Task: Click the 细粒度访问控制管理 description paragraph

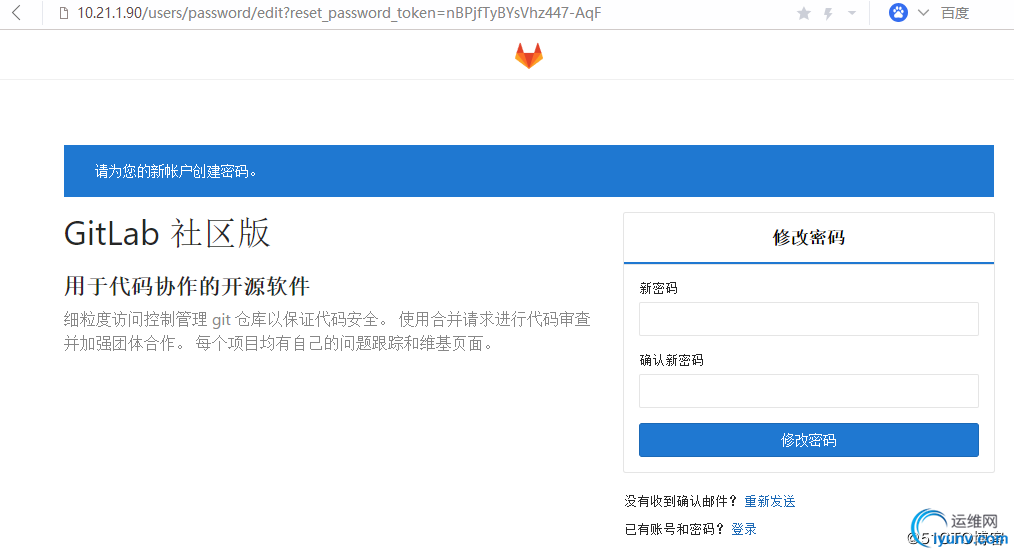Action: 327,331
